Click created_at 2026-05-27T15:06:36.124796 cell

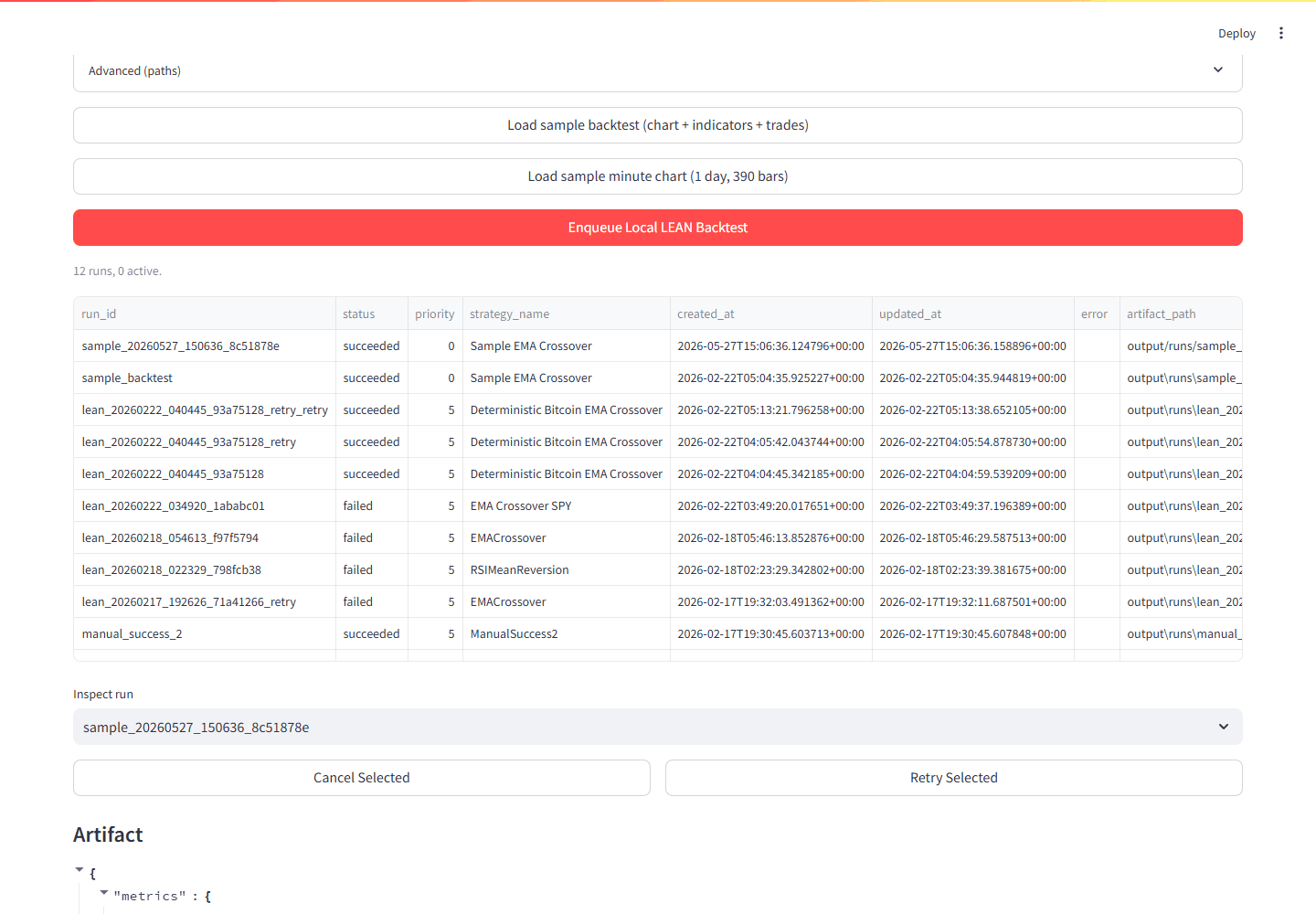coord(771,345)
